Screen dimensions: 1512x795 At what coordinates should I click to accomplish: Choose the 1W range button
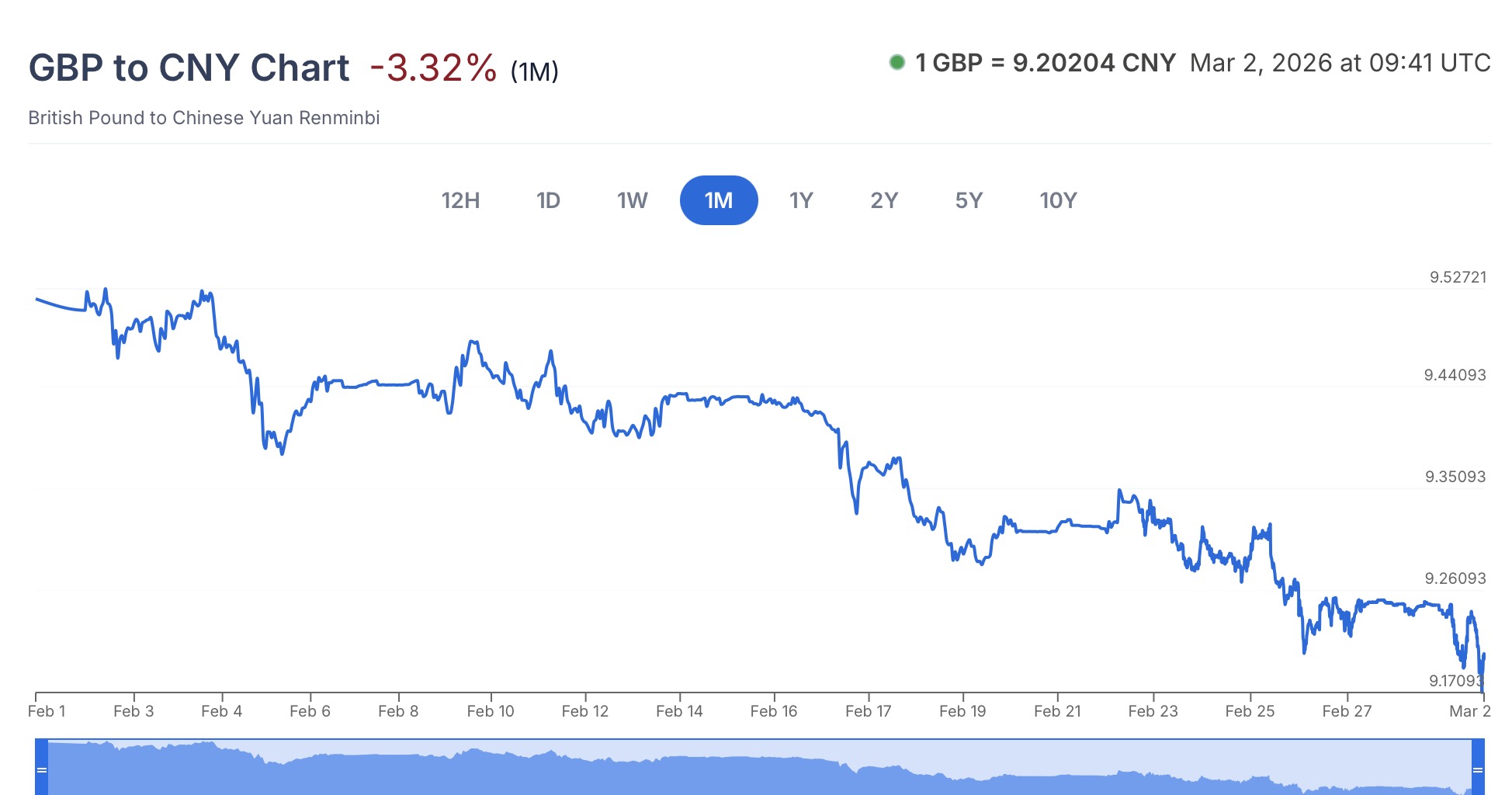point(632,200)
